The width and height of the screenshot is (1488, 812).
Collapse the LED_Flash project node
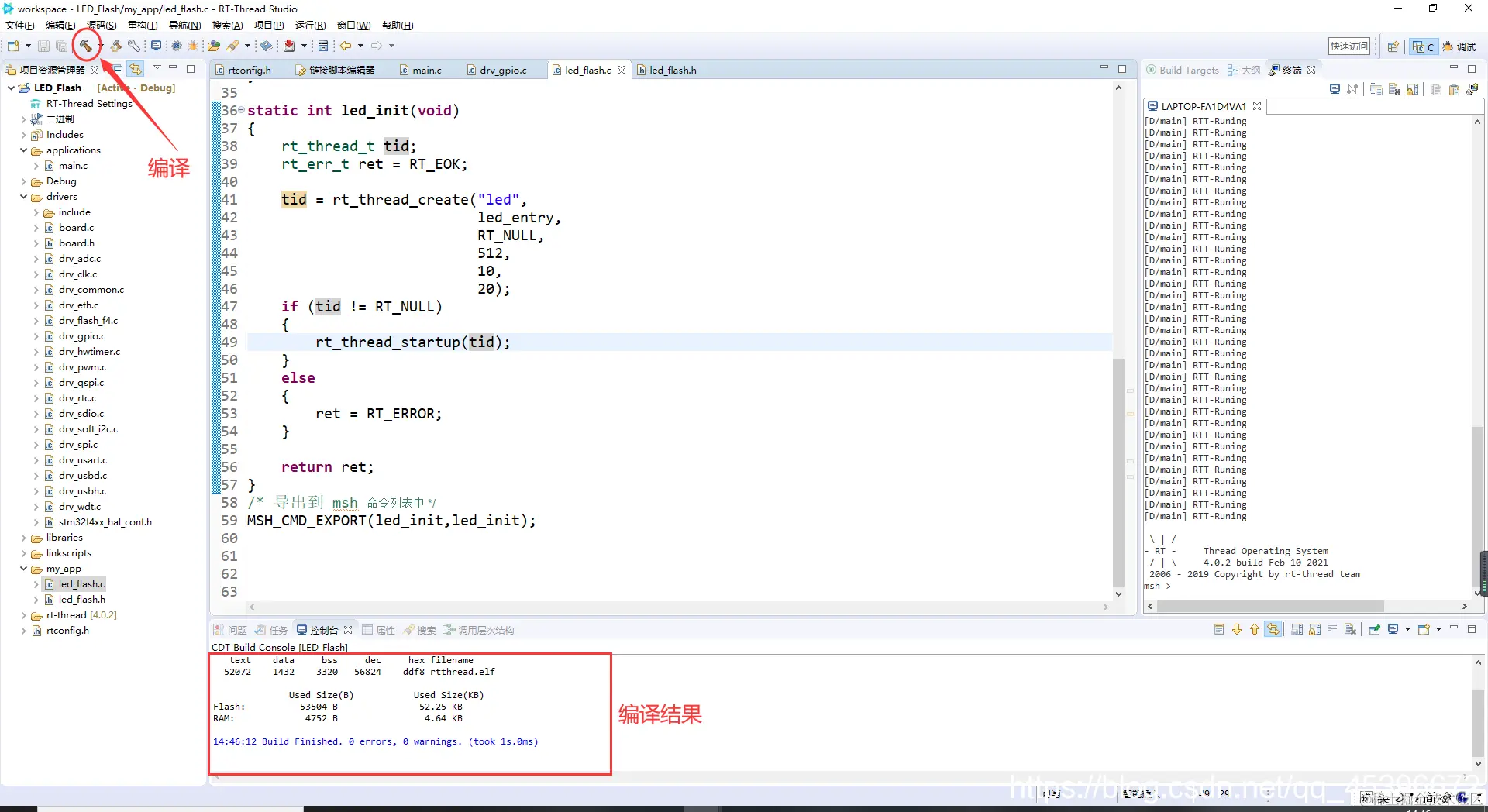pos(11,88)
